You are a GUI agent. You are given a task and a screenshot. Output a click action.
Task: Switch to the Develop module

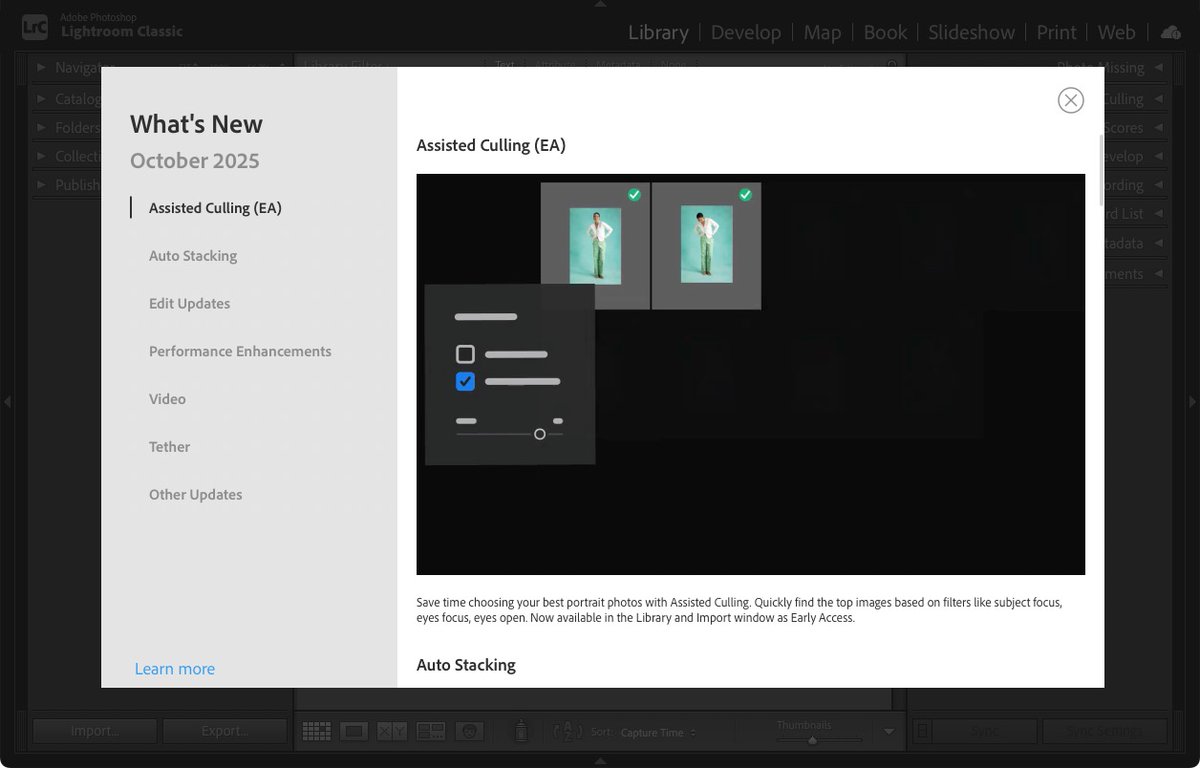746,33
